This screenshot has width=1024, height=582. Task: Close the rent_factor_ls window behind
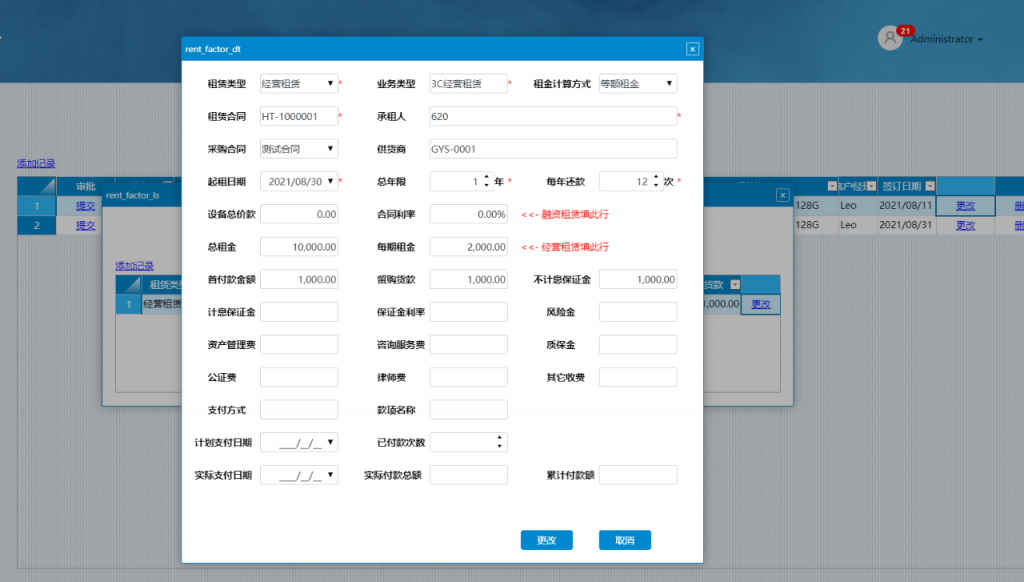783,196
